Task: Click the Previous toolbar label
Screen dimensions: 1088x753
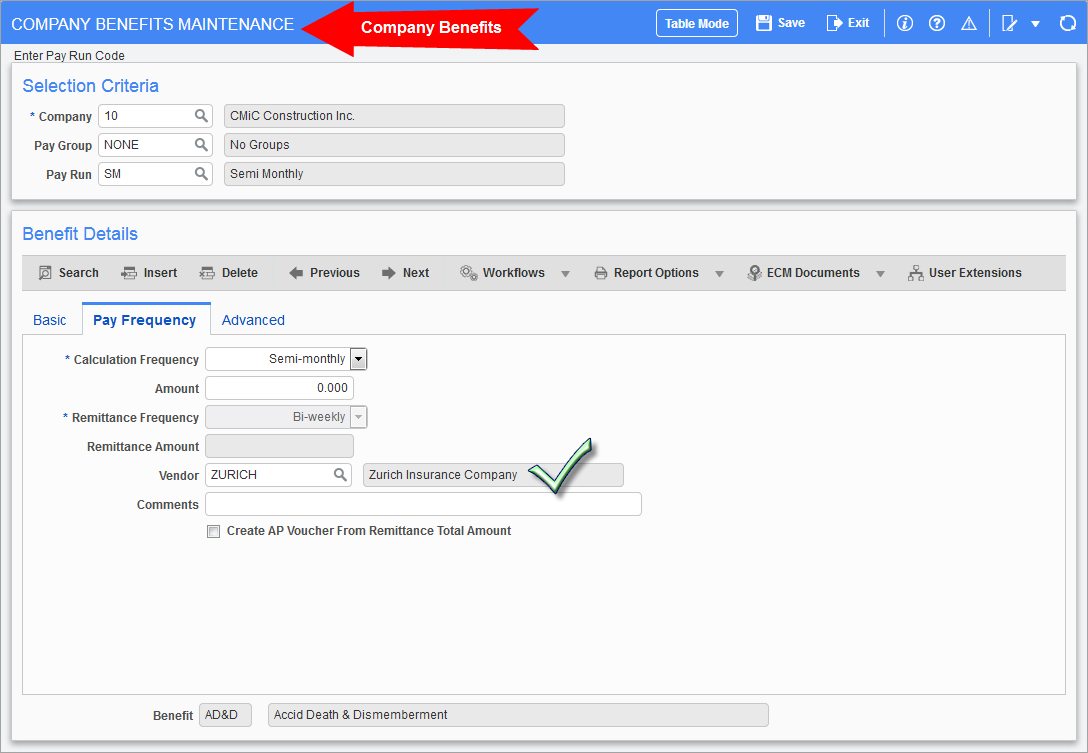Action: click(x=335, y=273)
